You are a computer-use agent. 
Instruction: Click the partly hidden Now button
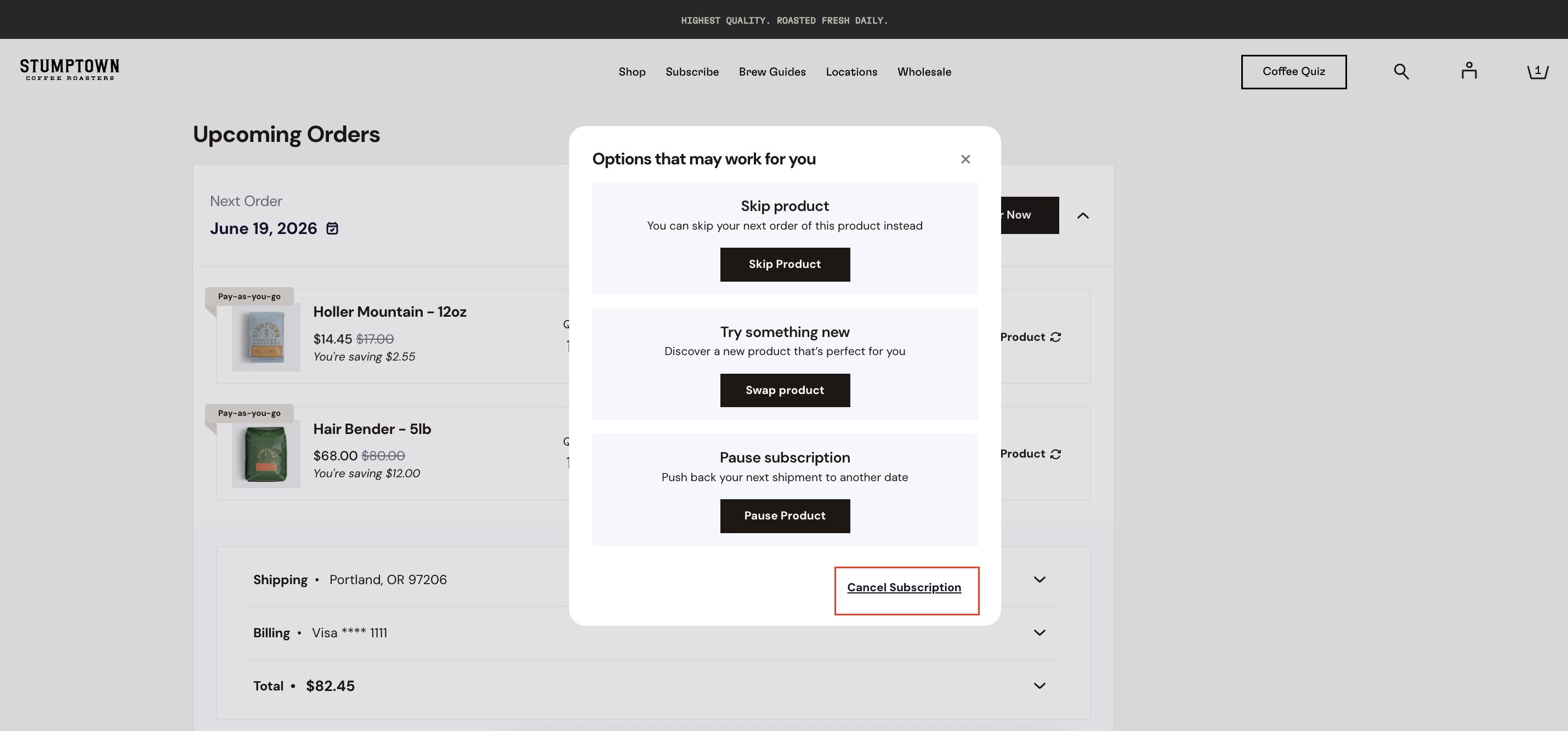(x=1029, y=215)
